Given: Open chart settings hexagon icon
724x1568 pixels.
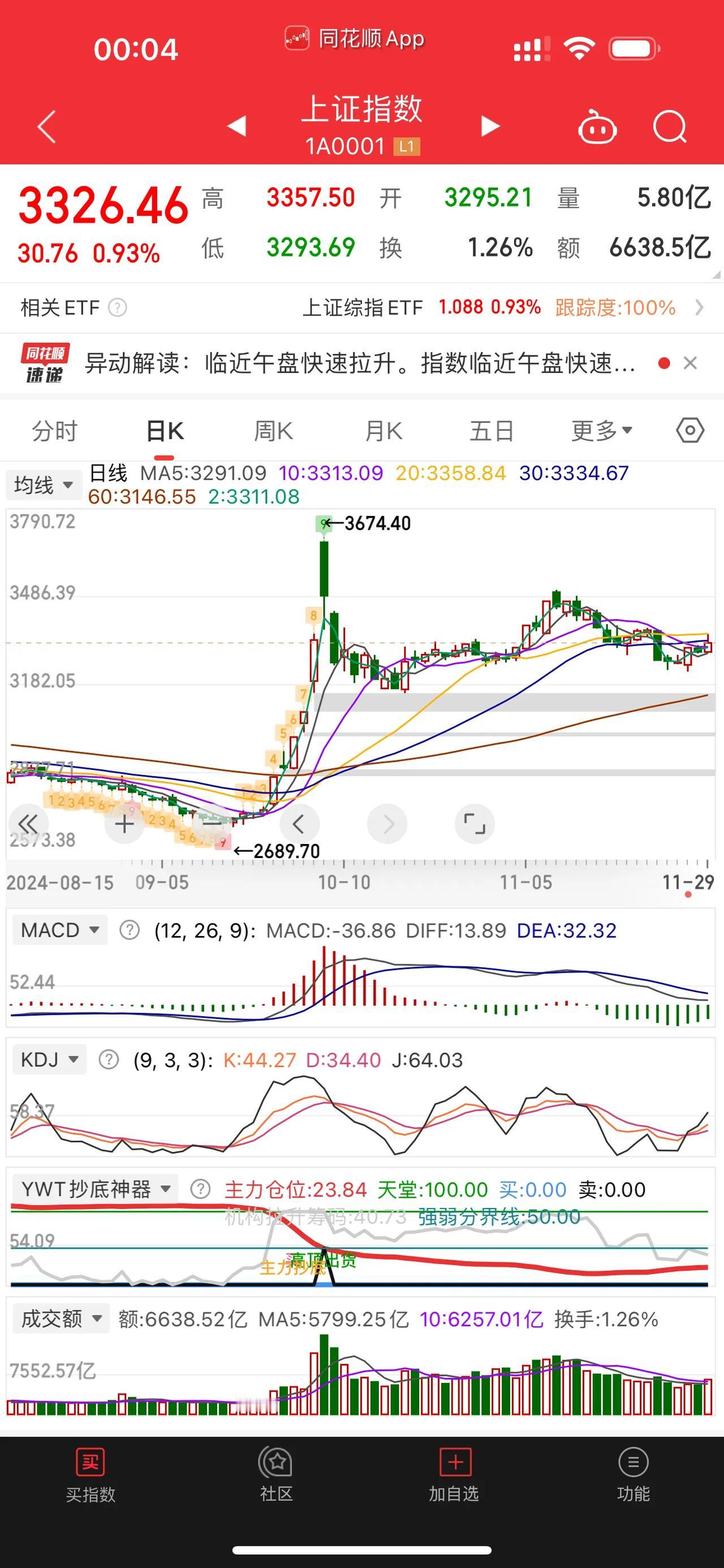Looking at the screenshot, I should 690,430.
